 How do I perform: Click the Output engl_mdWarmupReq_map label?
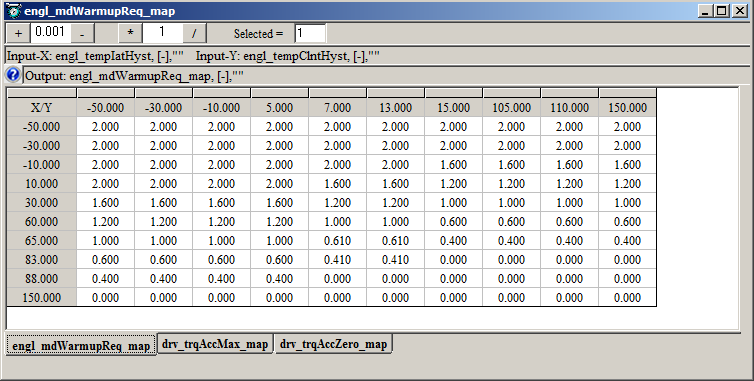click(x=134, y=76)
